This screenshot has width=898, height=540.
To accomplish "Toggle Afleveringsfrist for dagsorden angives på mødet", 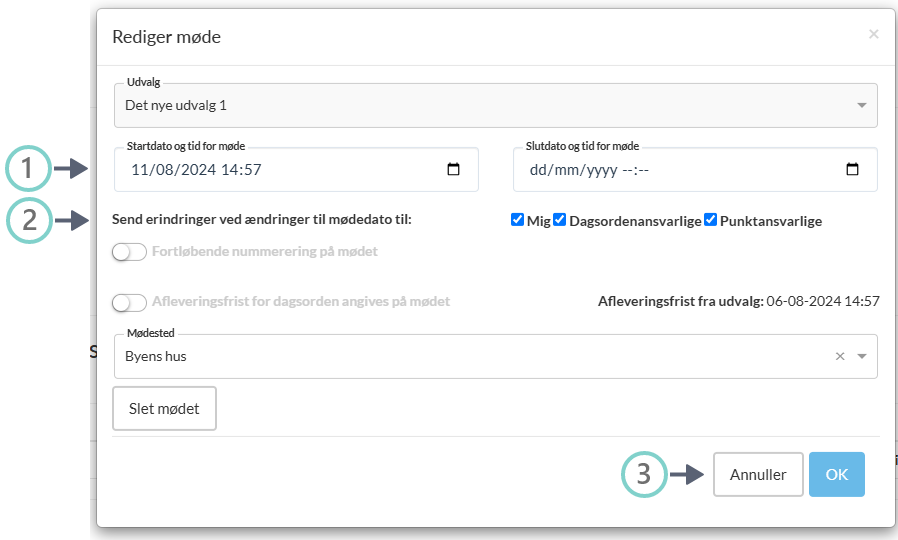I will tap(130, 301).
